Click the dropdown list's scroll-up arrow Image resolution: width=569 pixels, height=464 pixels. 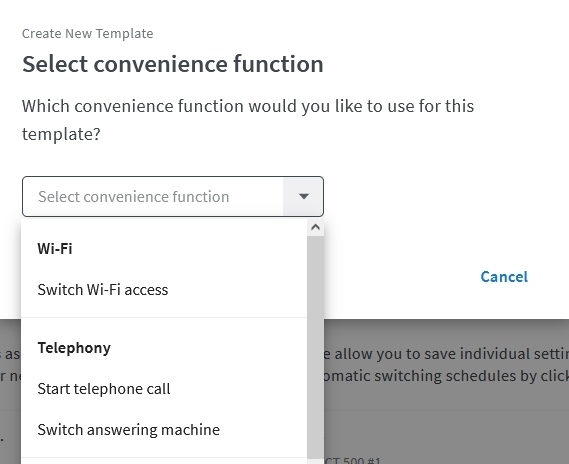coord(315,227)
